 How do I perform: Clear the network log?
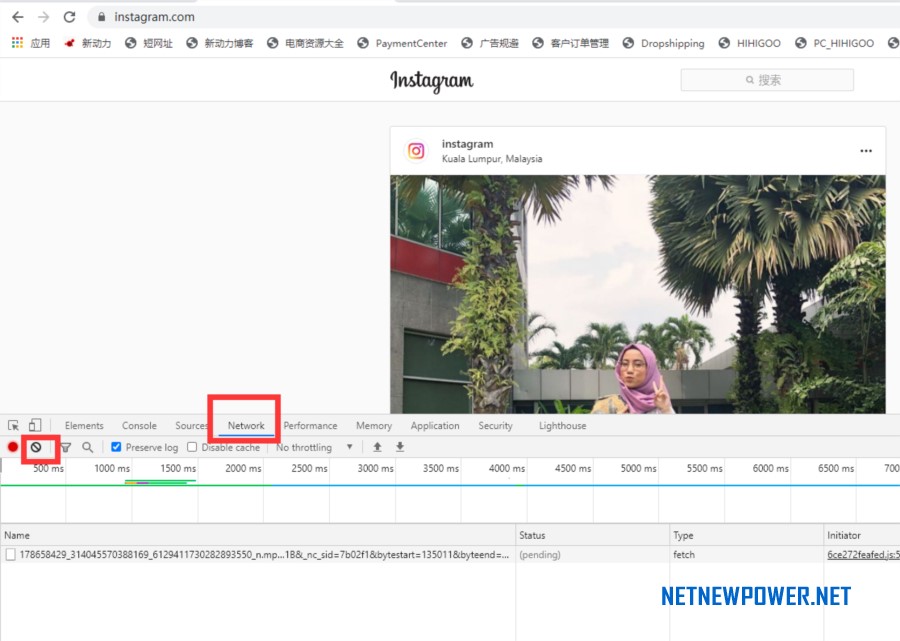(36, 447)
